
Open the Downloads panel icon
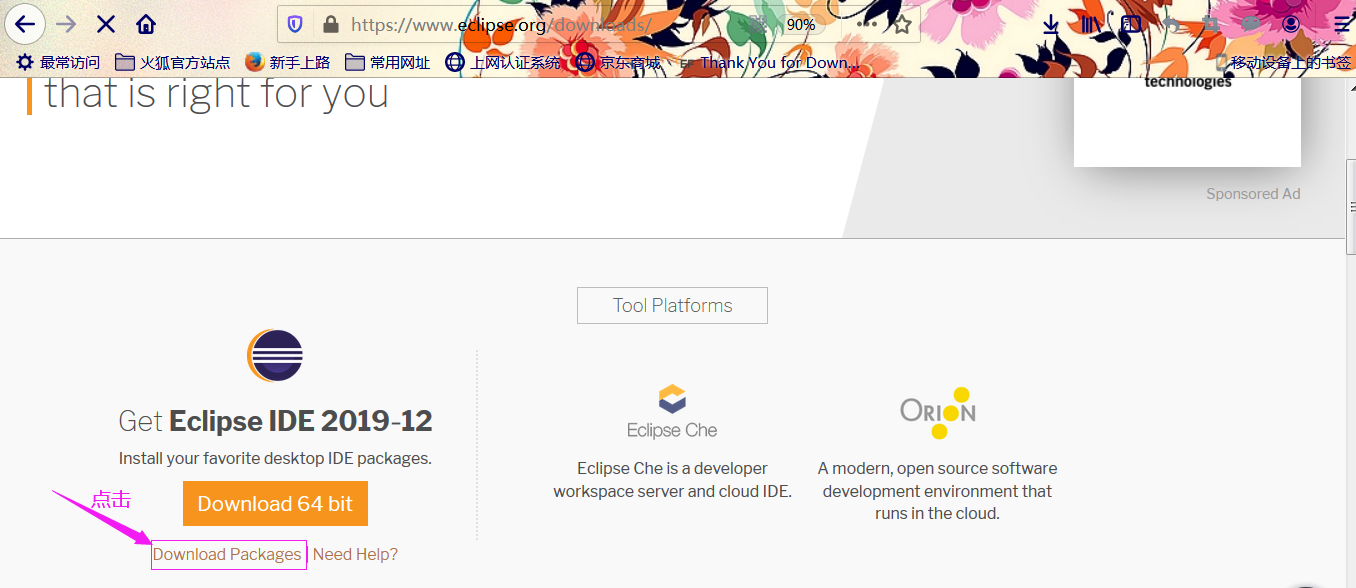(1052, 24)
